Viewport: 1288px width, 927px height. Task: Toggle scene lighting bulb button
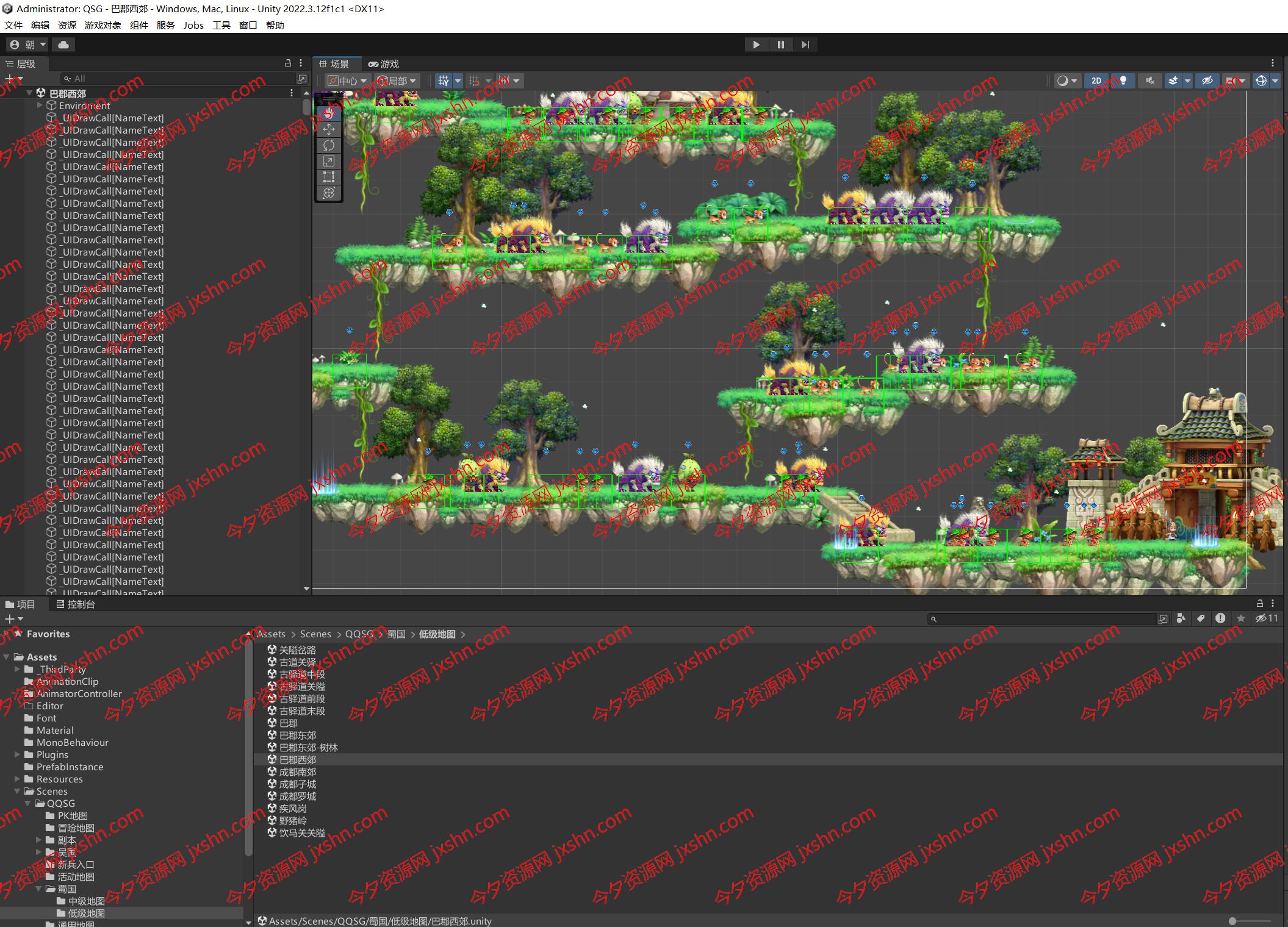click(1123, 81)
